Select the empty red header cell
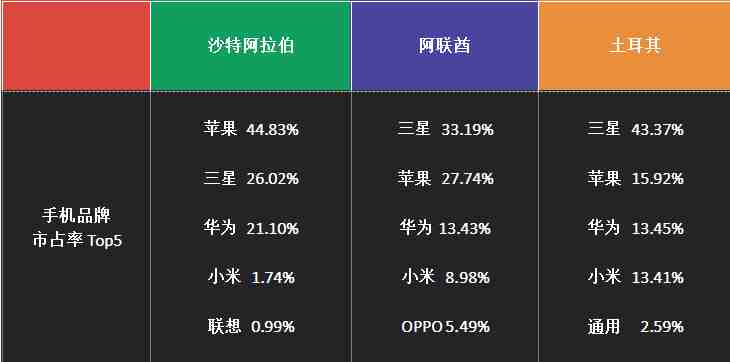Screen dimensions: 730x362 point(76,46)
